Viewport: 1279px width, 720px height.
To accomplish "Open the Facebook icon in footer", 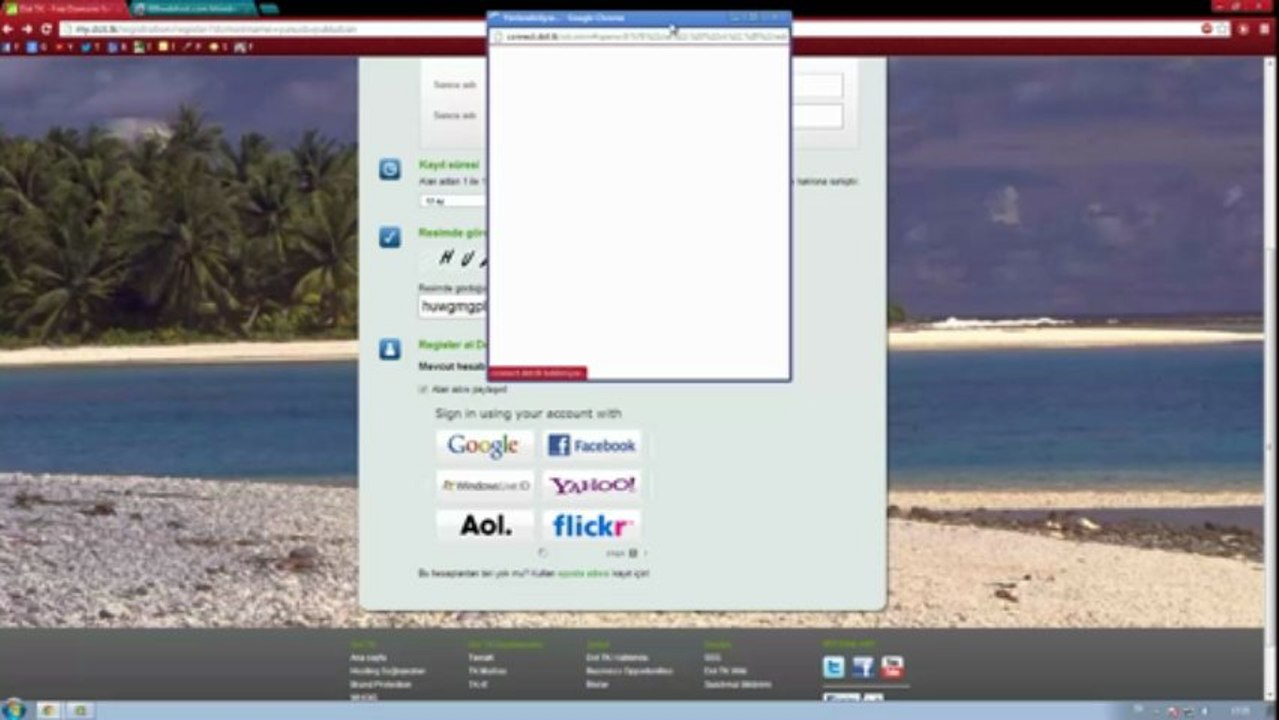I will pos(863,667).
